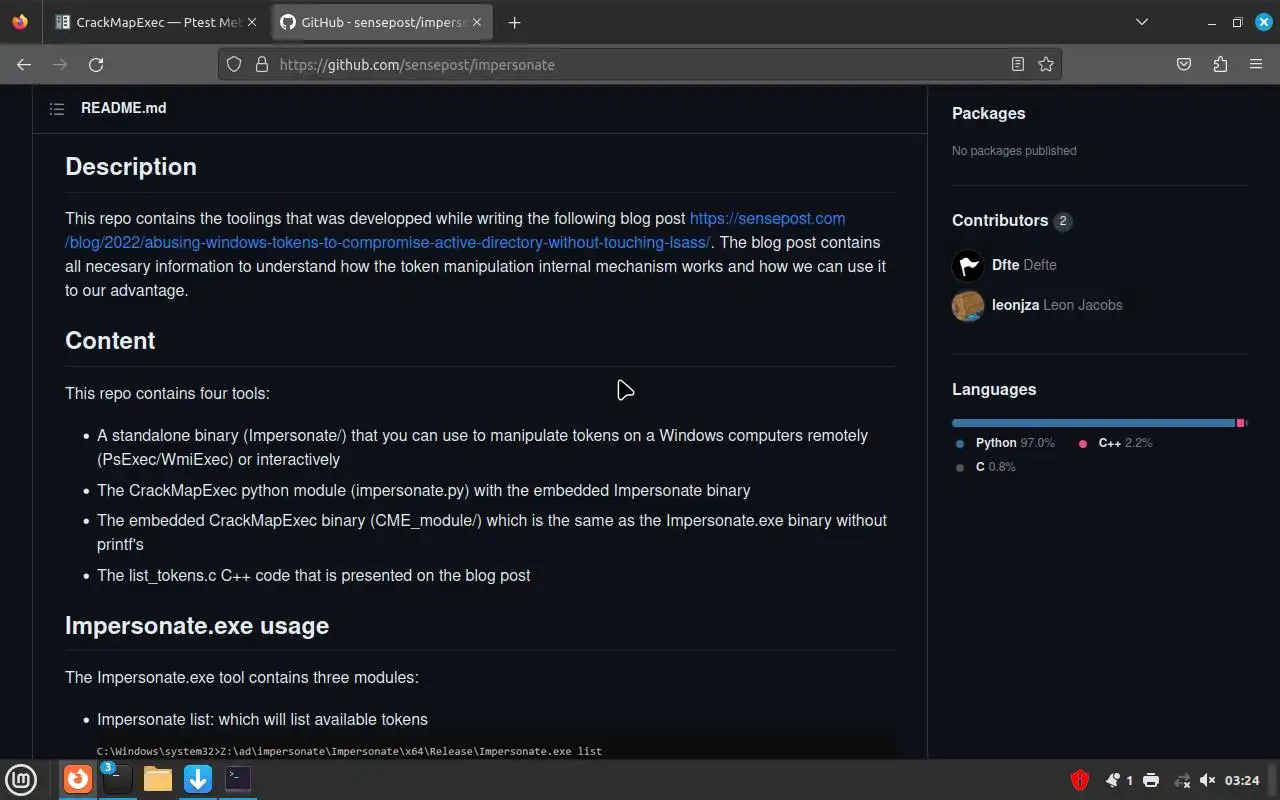This screenshot has height=800, width=1280.
Task: Open the Firefox hamburger application menu
Action: coord(1256,64)
